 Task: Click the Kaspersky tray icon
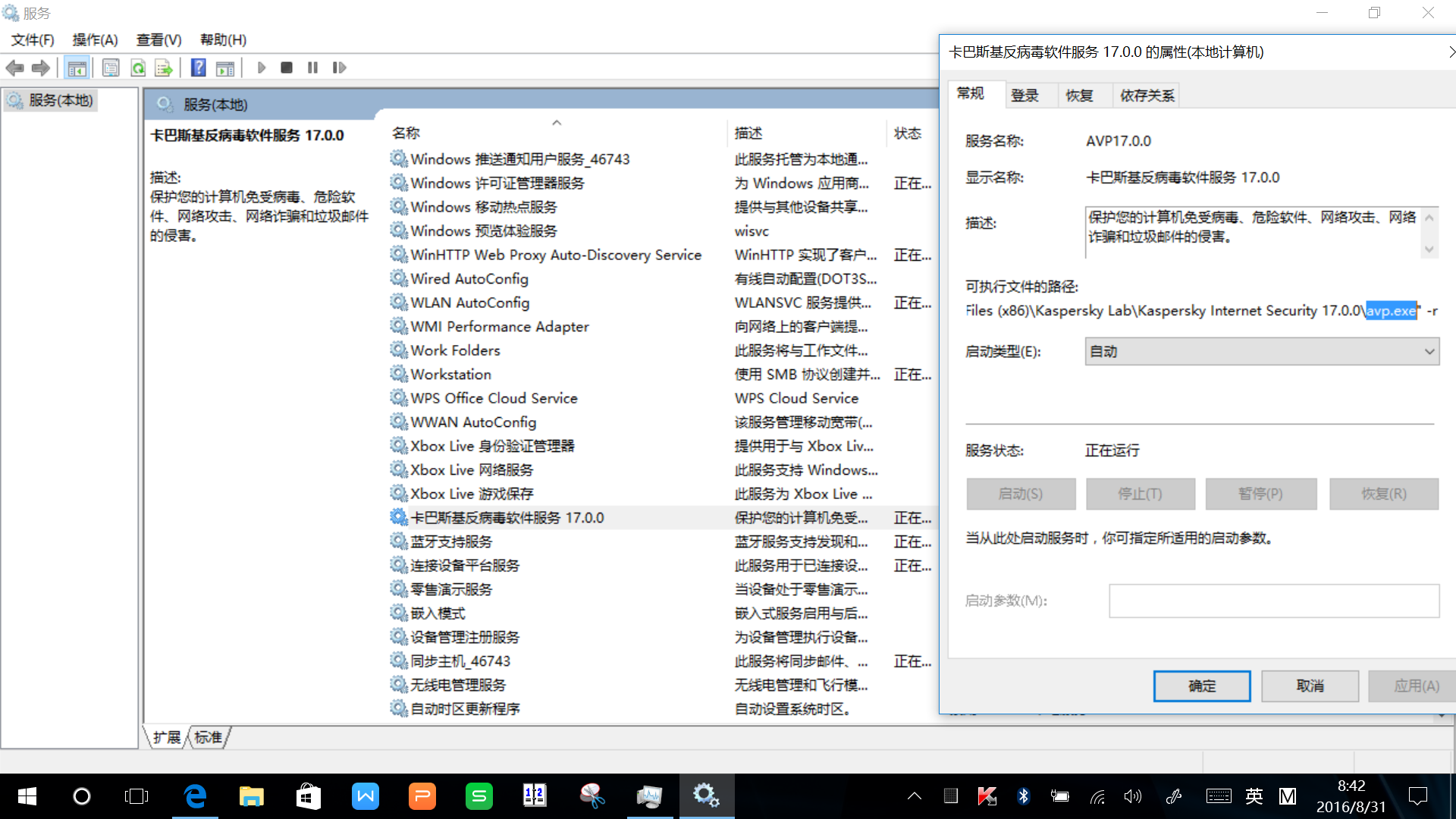[x=987, y=796]
